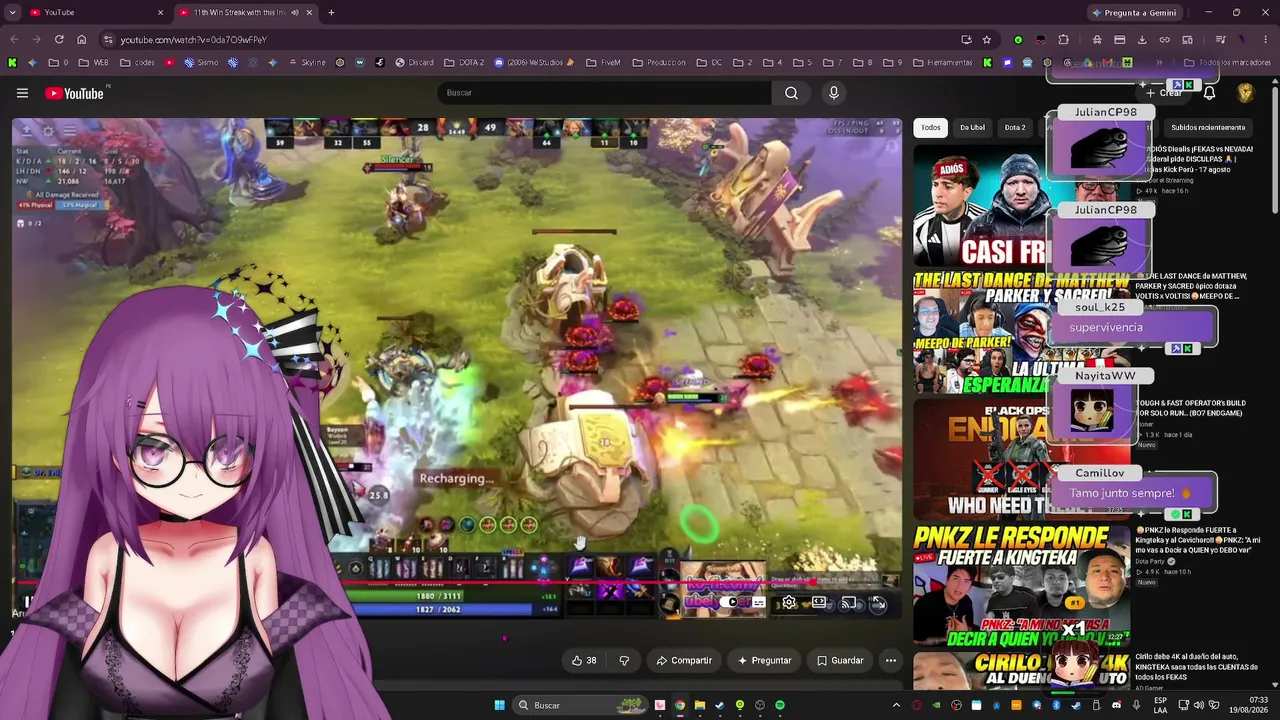Select the Dota 2 filter chip
1280x720 pixels.
coord(1015,127)
